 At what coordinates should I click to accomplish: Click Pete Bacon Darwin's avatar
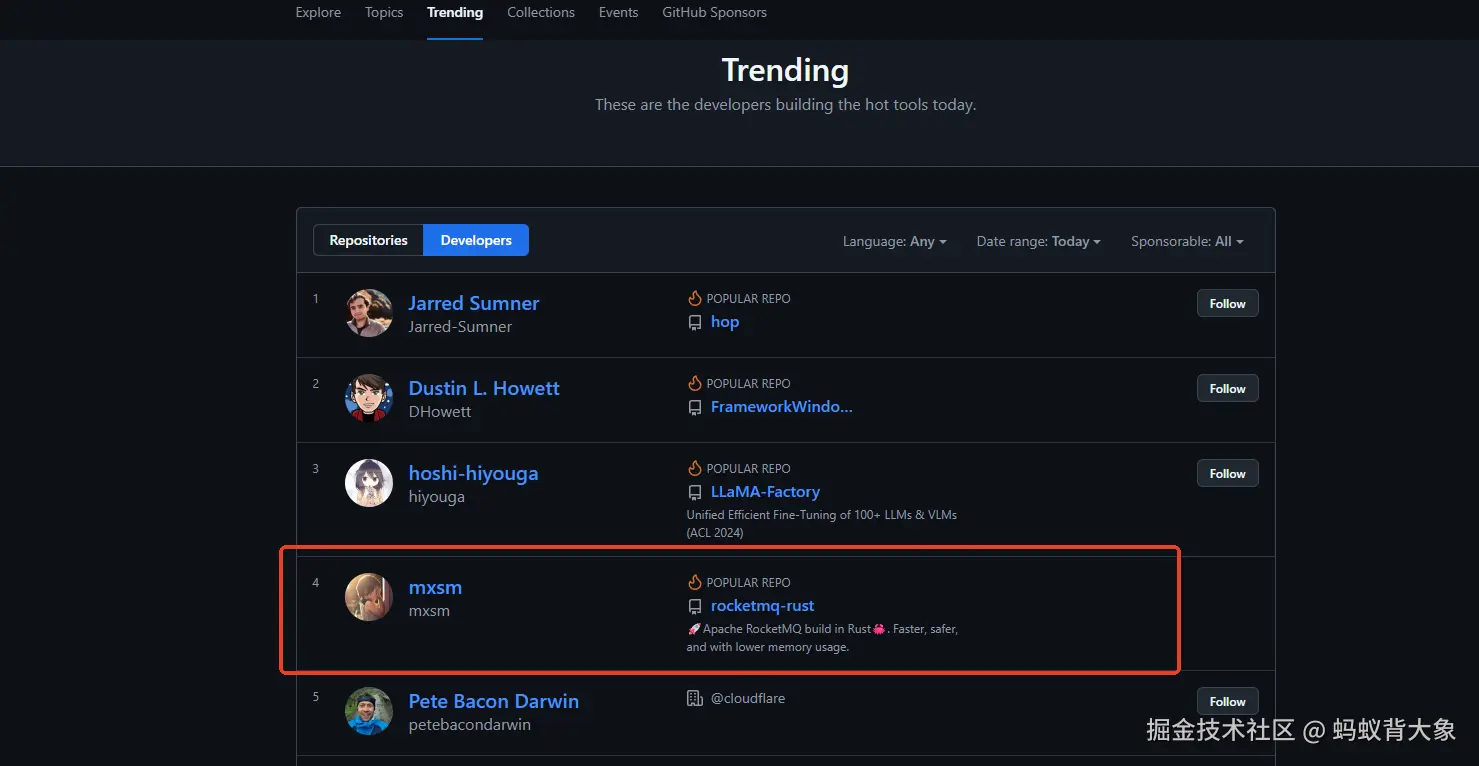pyautogui.click(x=369, y=711)
